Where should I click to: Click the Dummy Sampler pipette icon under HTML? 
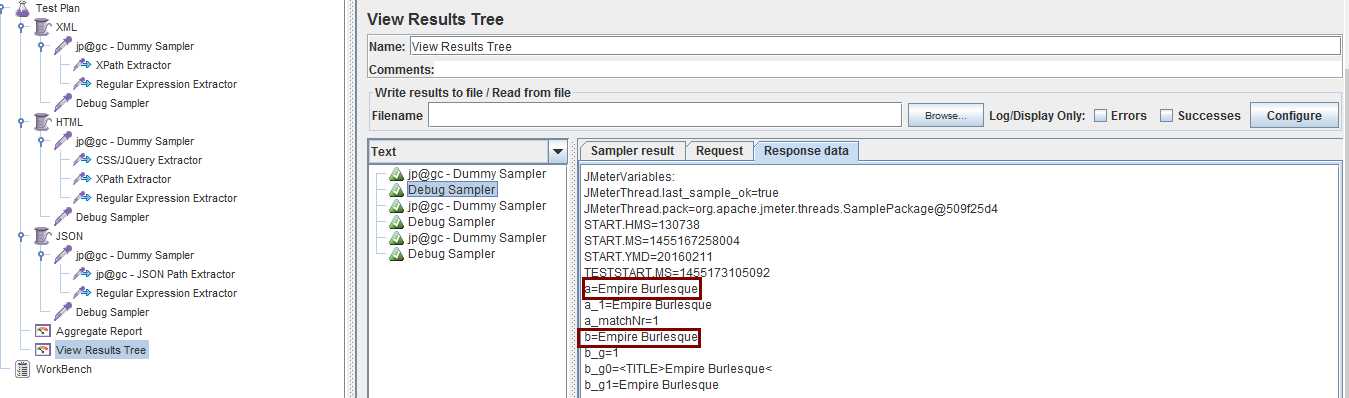tap(63, 141)
